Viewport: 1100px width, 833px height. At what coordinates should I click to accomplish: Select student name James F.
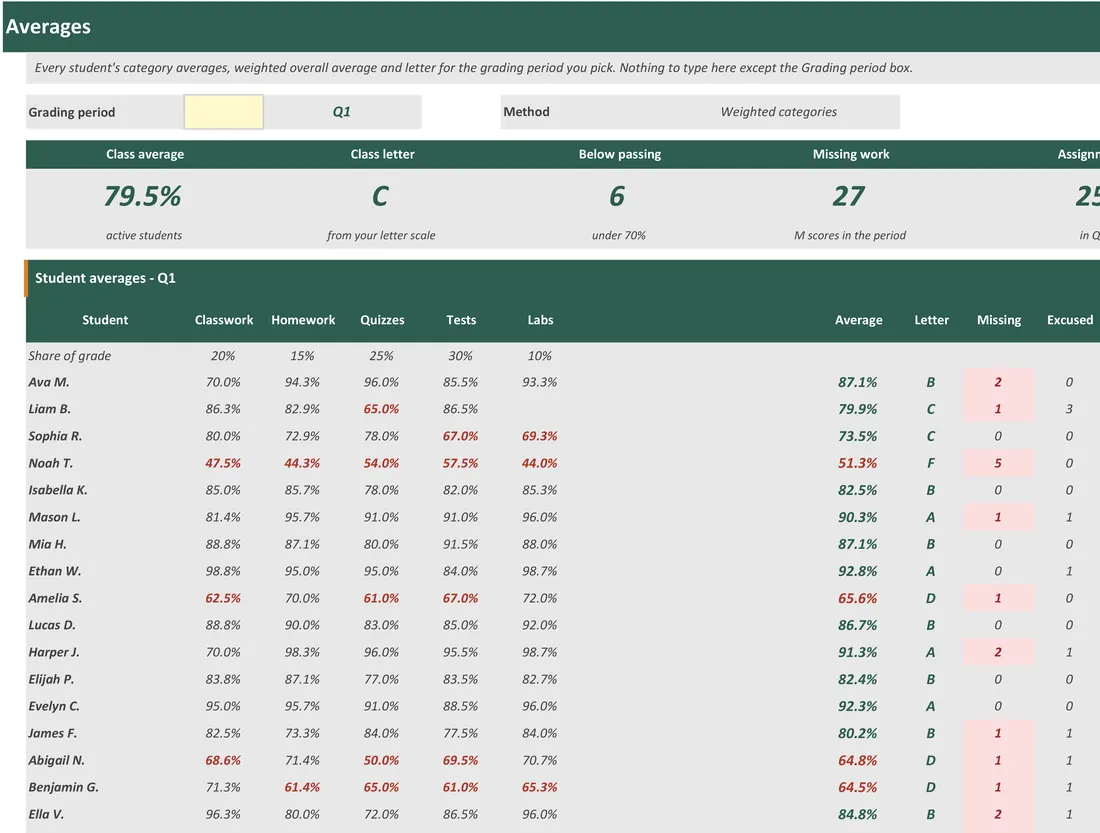tap(52, 733)
